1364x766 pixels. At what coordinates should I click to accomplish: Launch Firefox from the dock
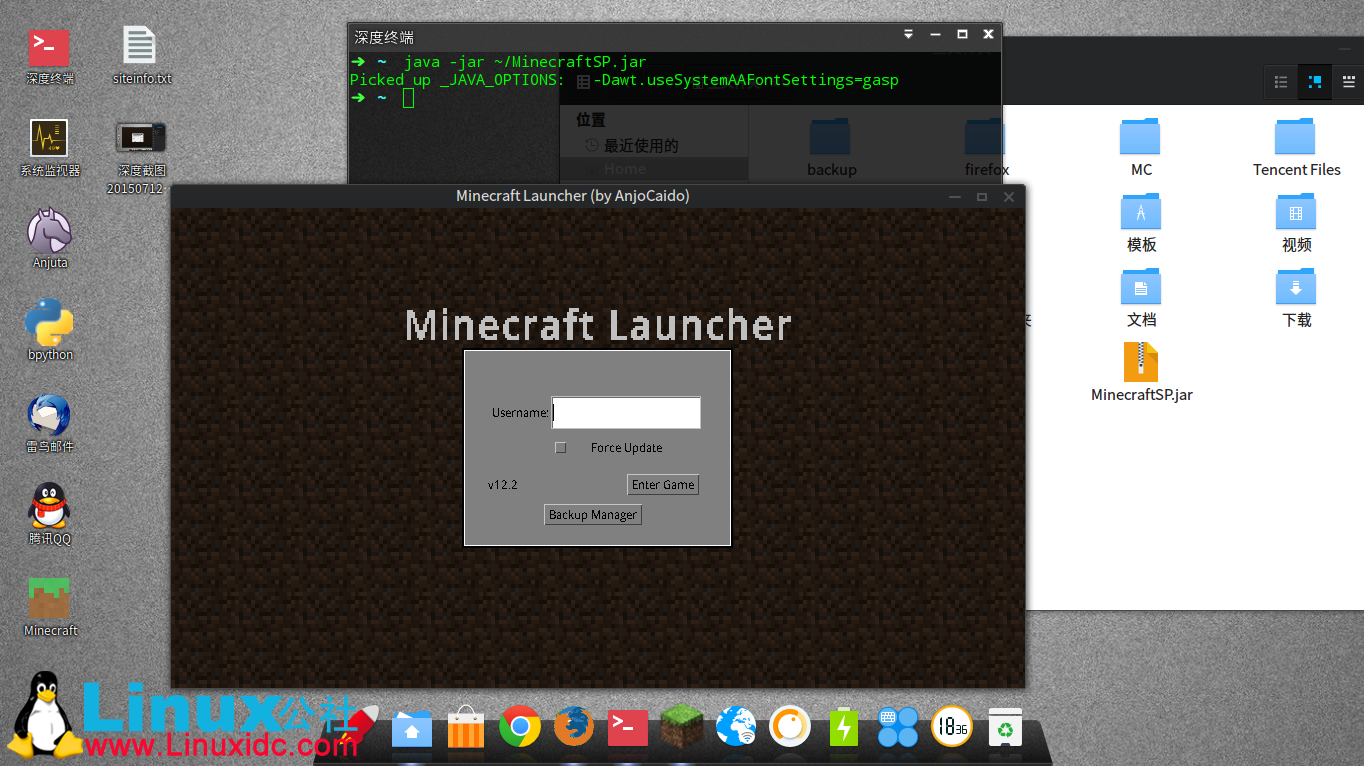574,727
